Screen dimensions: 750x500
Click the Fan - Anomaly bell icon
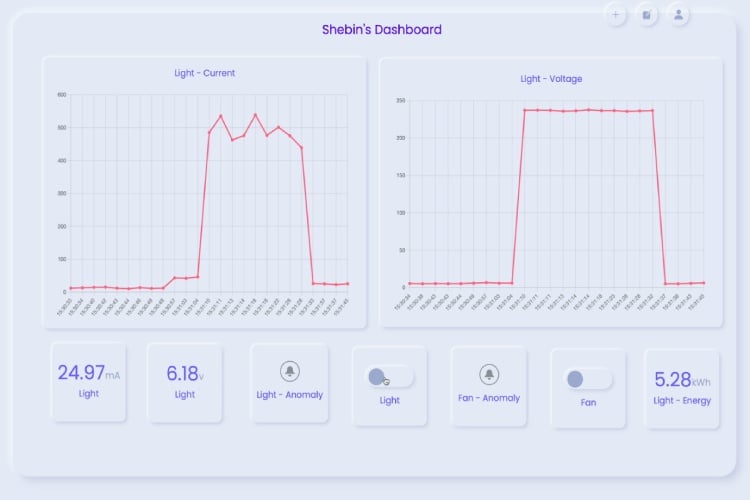point(488,374)
